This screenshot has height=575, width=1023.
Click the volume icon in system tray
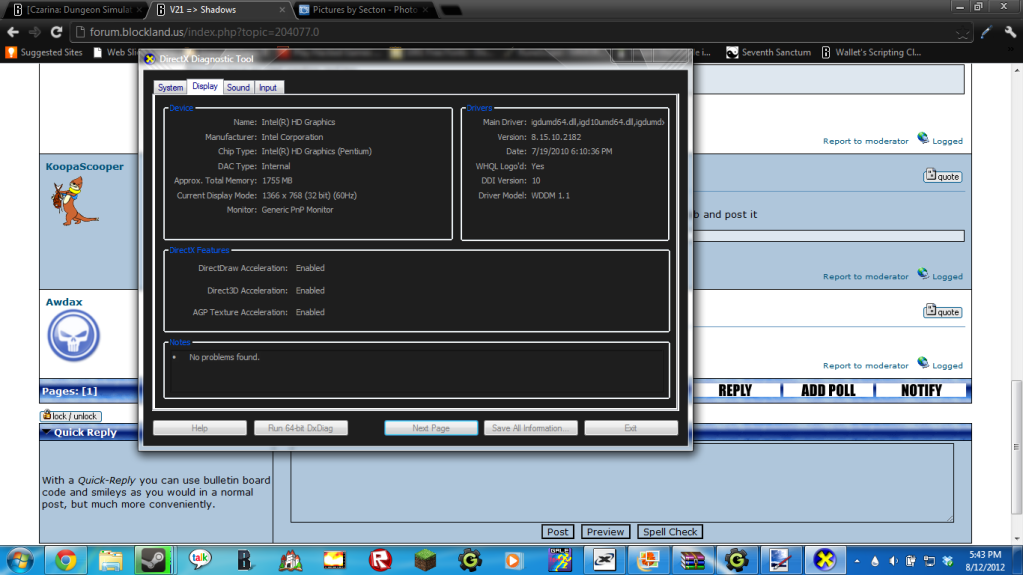(x=893, y=561)
